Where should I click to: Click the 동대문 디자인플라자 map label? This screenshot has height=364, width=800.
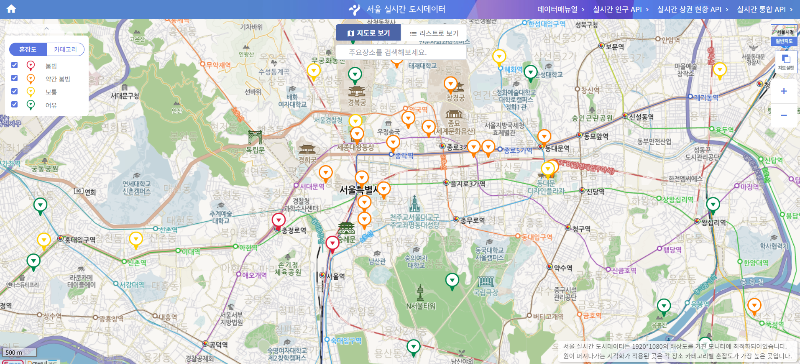(547, 187)
